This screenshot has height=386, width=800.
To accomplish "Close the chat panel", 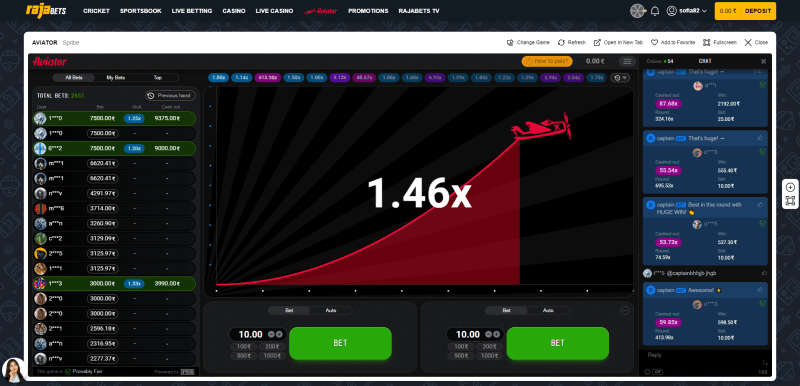I will (x=763, y=61).
